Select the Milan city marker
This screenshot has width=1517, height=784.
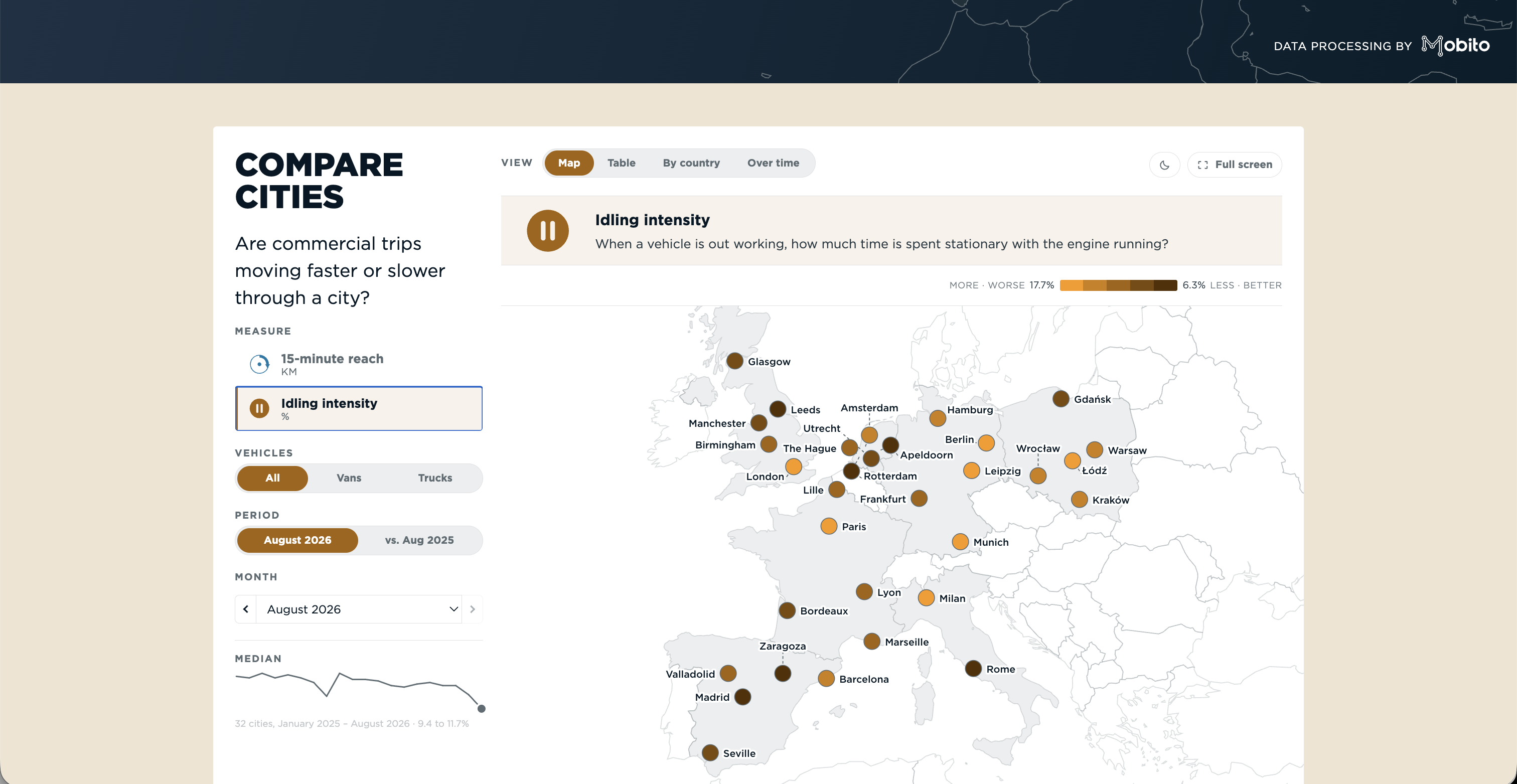927,598
